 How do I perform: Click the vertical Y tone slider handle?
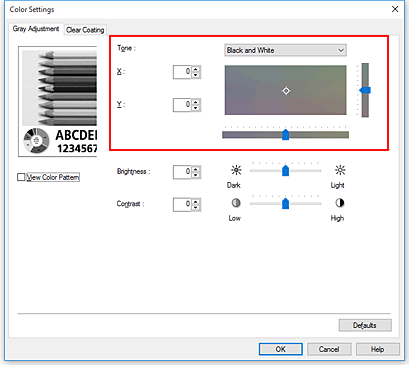[x=365, y=90]
